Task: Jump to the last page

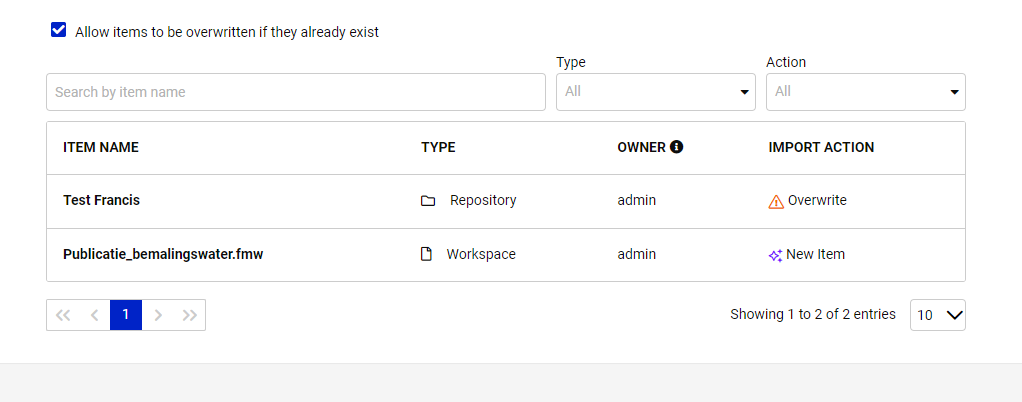Action: (x=190, y=315)
